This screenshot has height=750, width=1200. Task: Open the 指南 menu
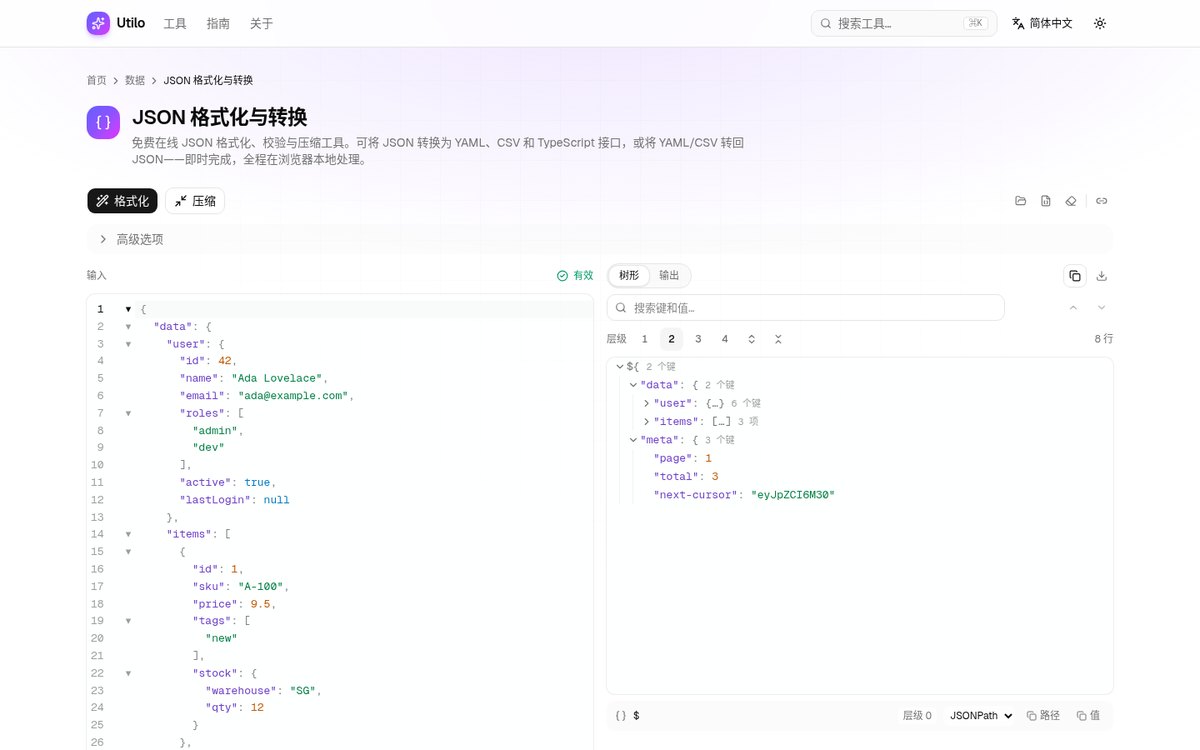point(218,23)
